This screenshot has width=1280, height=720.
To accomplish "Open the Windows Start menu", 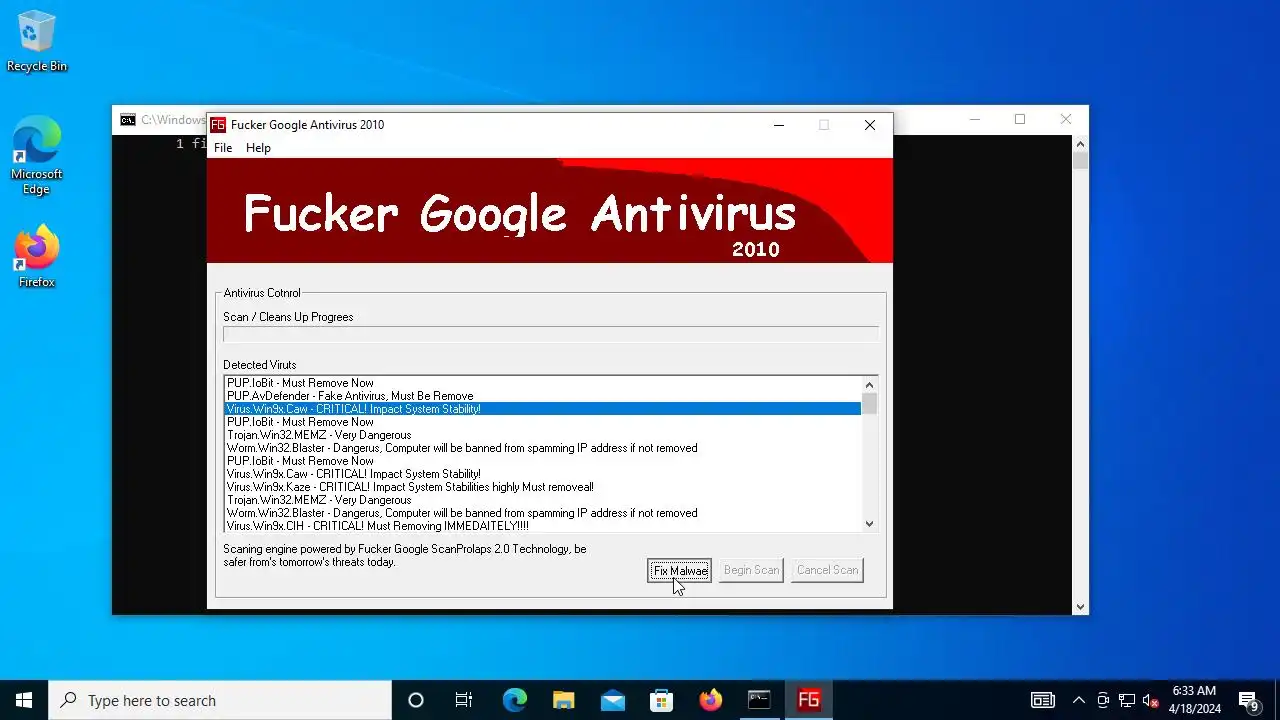I will click(x=24, y=700).
